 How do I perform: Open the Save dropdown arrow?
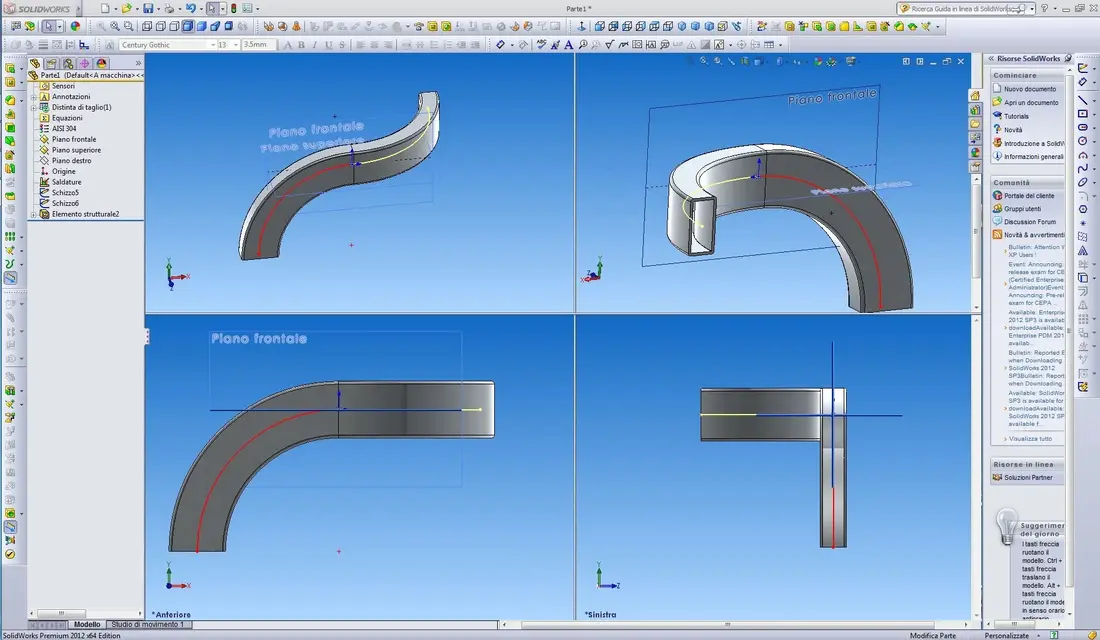(159, 8)
